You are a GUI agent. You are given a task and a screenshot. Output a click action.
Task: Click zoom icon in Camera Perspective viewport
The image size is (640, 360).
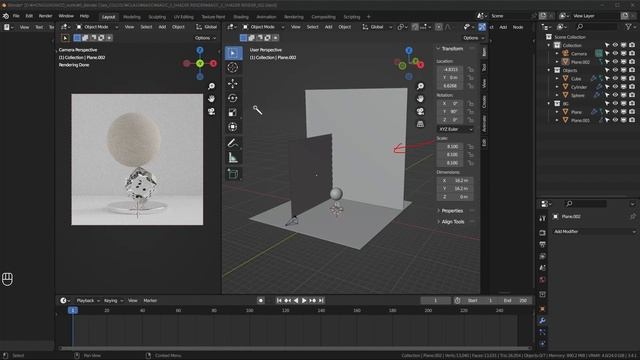pyautogui.click(x=211, y=86)
